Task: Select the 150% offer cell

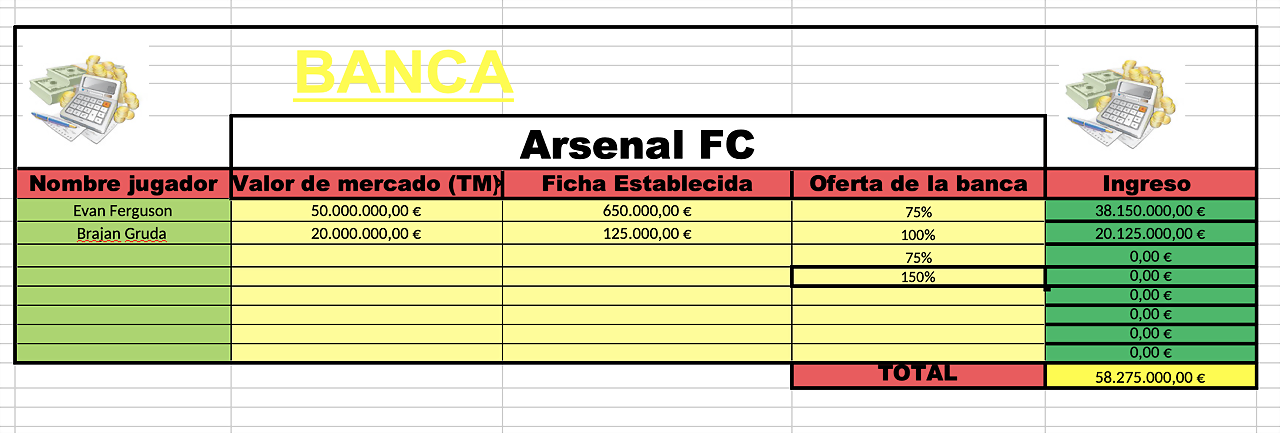Action: pyautogui.click(x=918, y=277)
